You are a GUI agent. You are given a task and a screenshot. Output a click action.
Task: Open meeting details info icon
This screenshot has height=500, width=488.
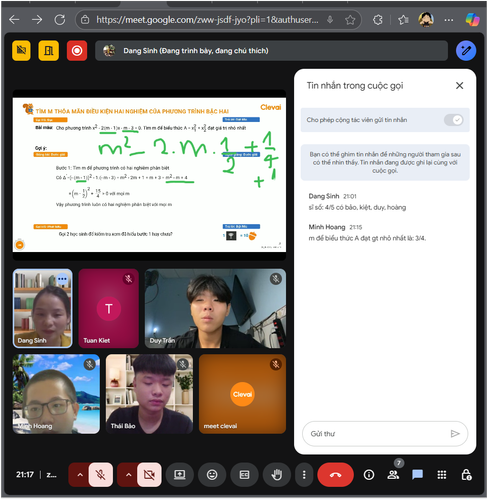[x=369, y=475]
